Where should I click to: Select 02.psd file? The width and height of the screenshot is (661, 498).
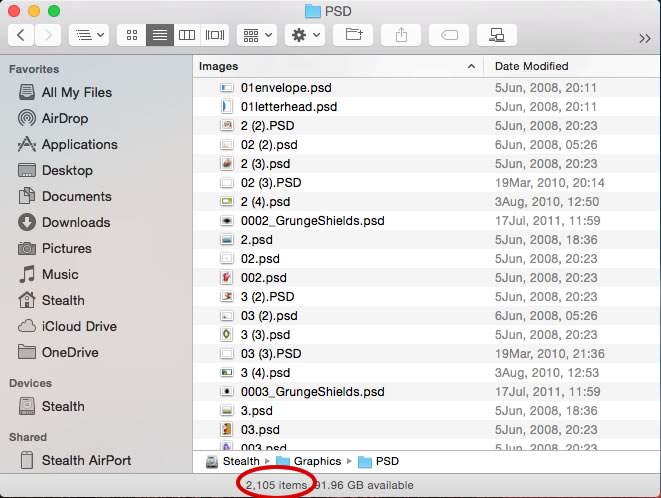(427, 258)
